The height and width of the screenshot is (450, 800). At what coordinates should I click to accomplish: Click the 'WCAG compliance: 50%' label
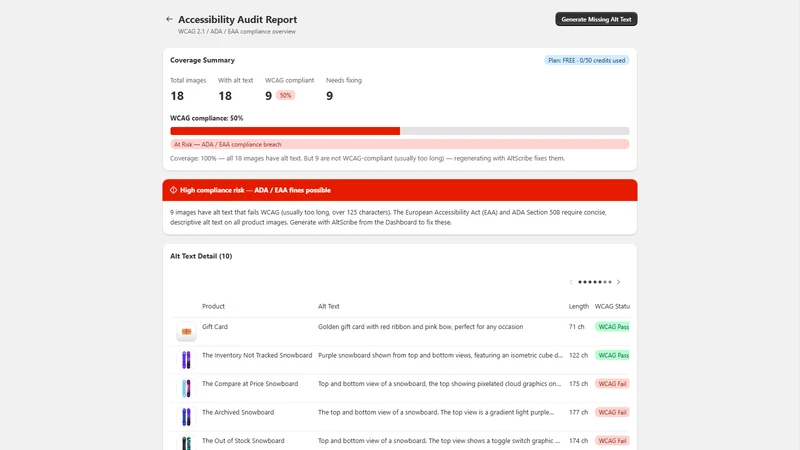(207, 118)
